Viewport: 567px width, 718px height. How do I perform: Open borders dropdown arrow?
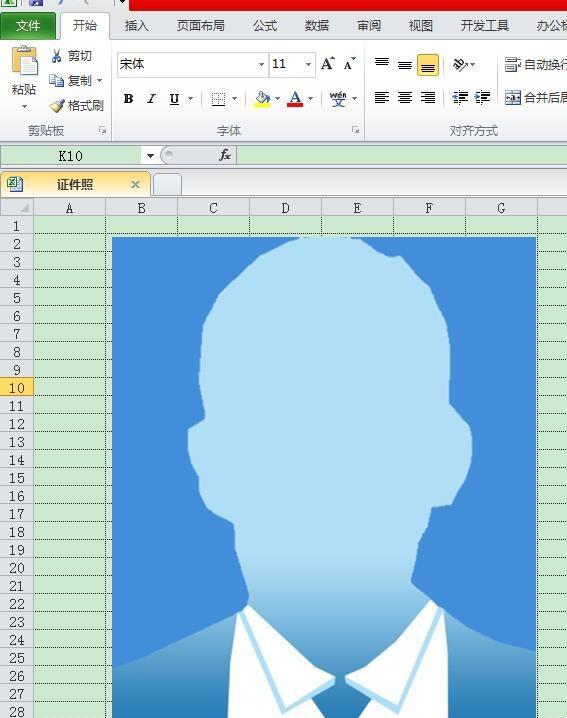(x=234, y=98)
